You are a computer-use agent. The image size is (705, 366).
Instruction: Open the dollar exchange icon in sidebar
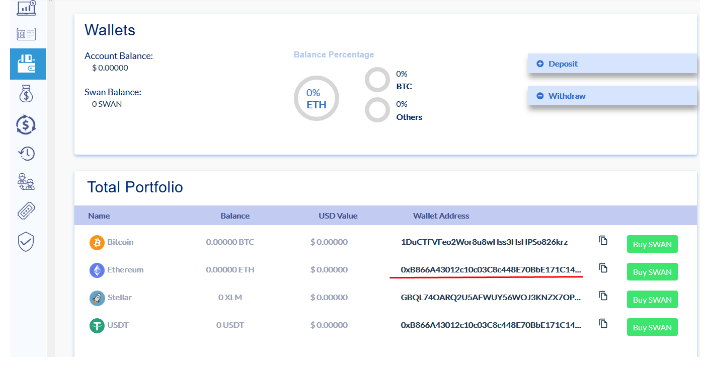click(x=26, y=125)
